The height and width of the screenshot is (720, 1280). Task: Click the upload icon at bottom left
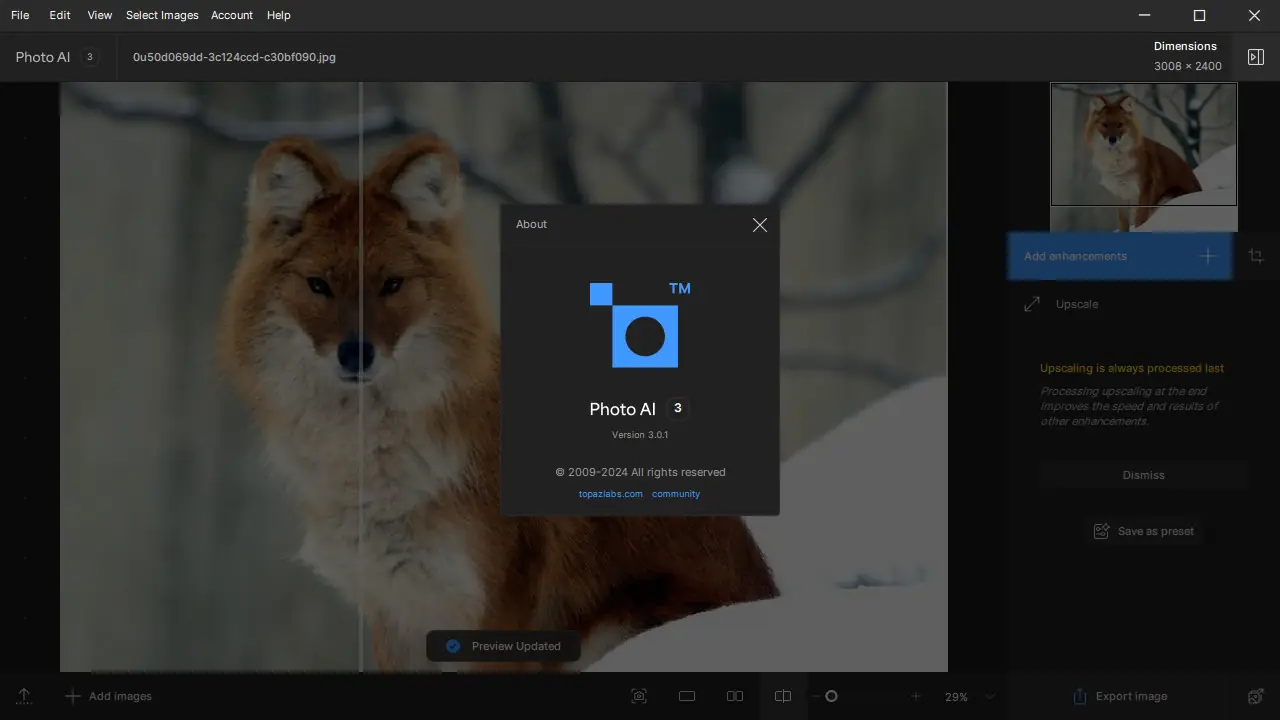[x=24, y=696]
